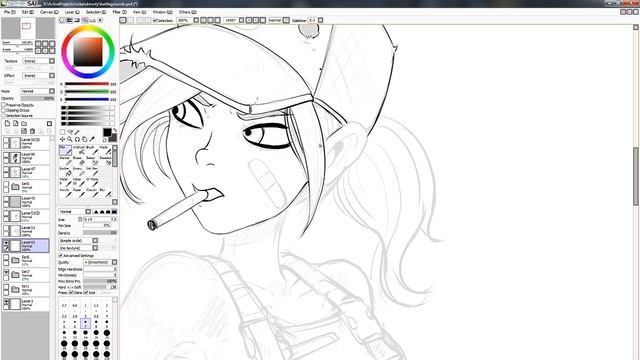Show the RGB slider panel

pyautogui.click(x=69, y=20)
